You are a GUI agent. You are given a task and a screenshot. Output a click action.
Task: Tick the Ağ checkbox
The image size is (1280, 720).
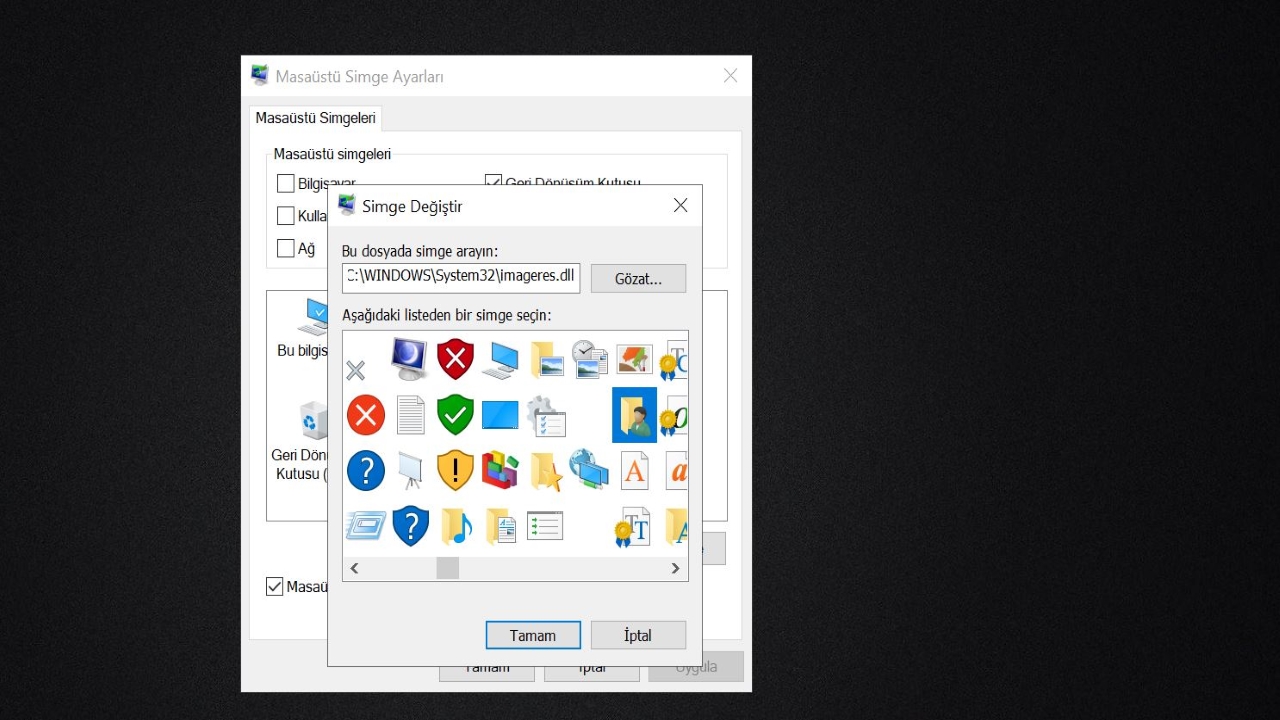286,248
